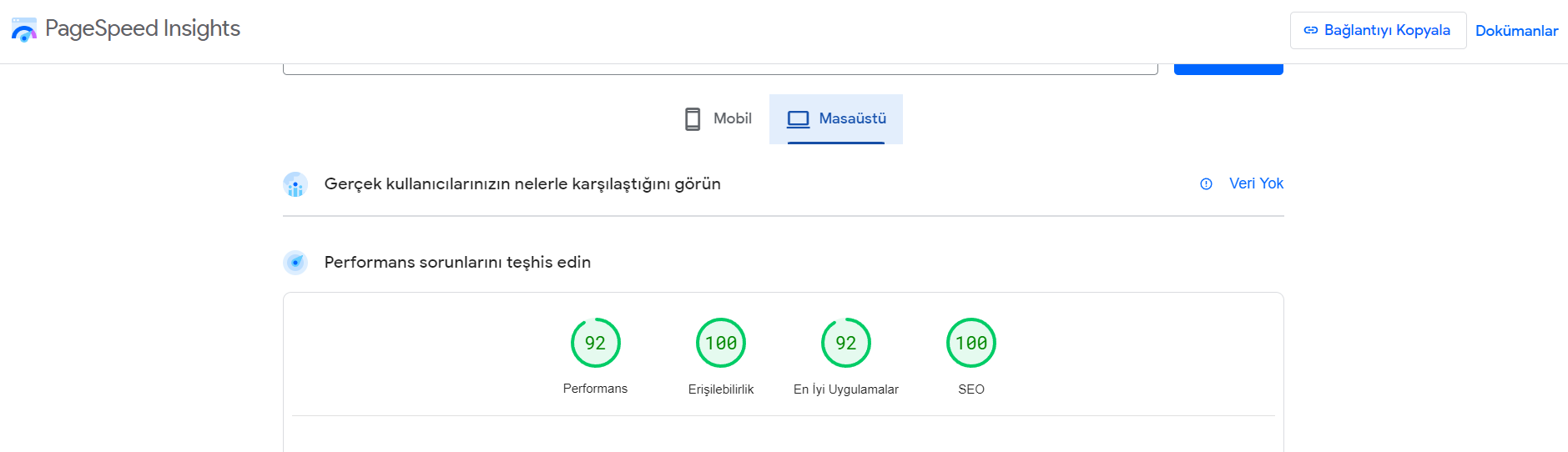Switch to the Masaüstü tab
This screenshot has height=452, width=1568.
coord(836,119)
